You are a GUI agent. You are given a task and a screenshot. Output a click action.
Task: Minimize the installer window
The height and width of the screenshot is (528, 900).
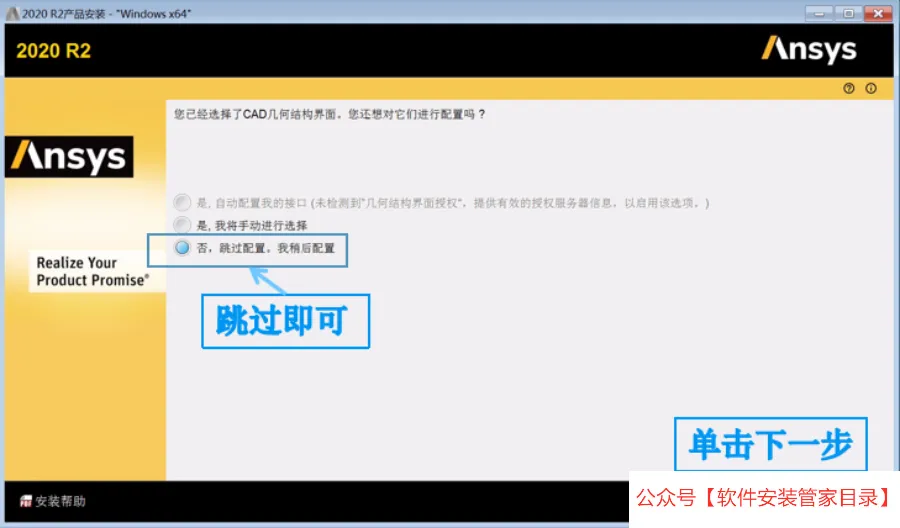coord(819,13)
